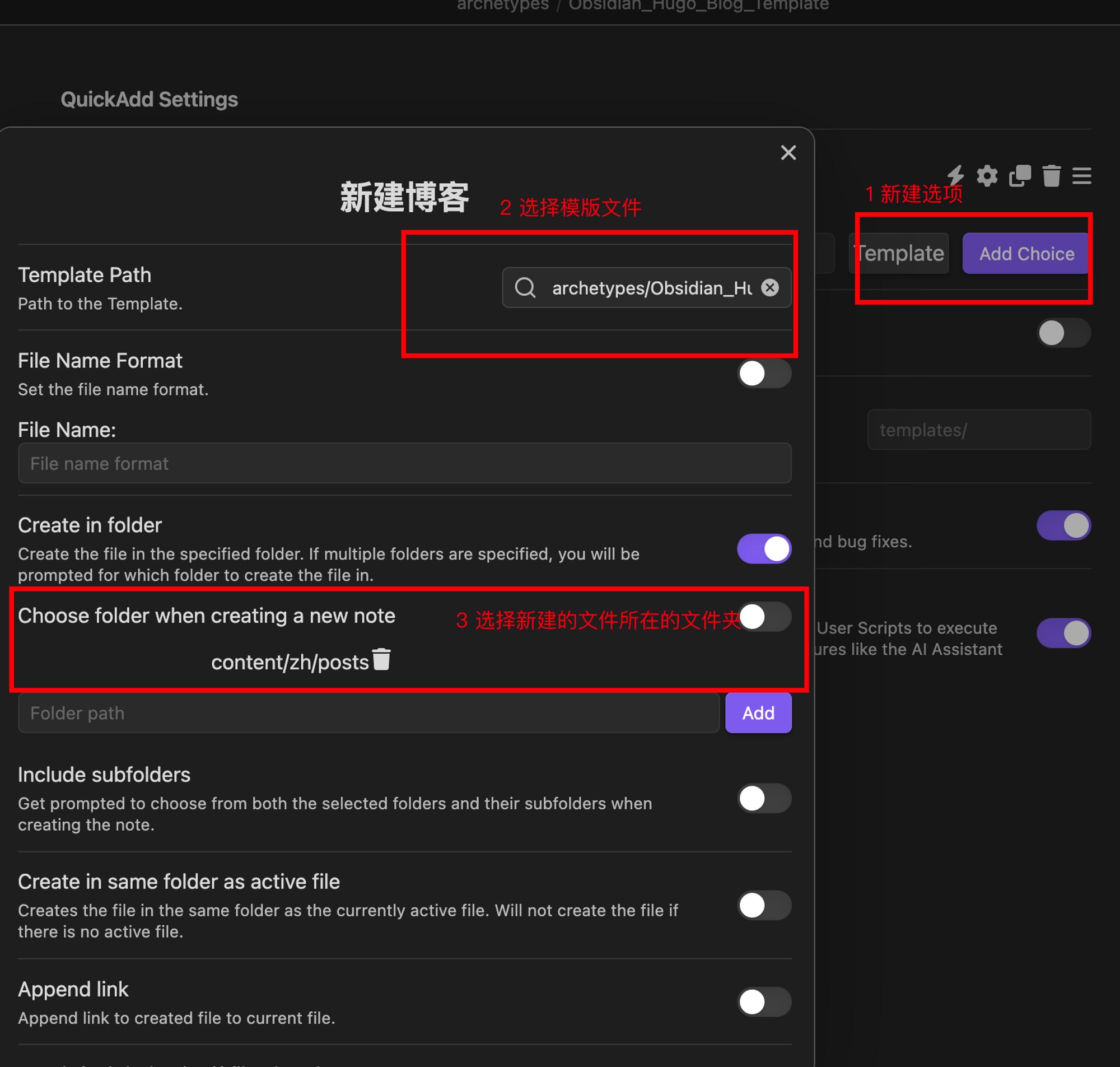Click the Add Choice button
1120x1067 pixels.
point(1026,253)
